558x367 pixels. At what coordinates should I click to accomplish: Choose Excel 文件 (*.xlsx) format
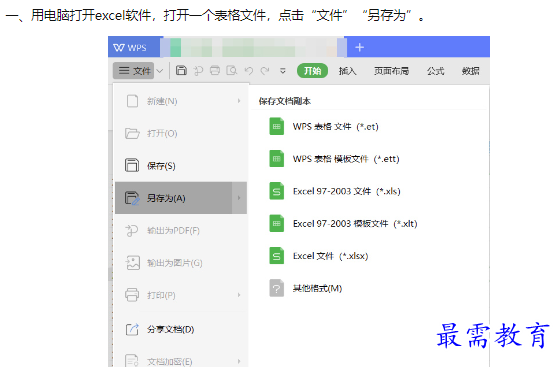click(x=319, y=256)
